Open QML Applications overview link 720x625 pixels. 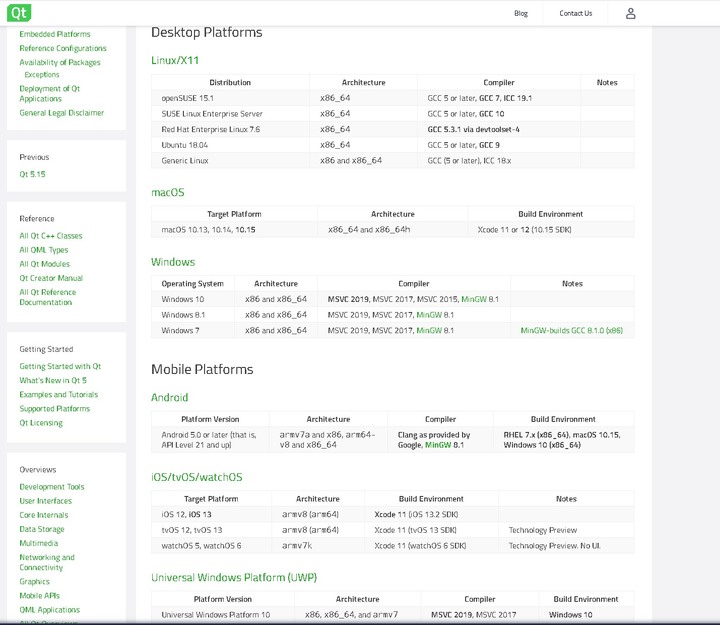tap(50, 610)
